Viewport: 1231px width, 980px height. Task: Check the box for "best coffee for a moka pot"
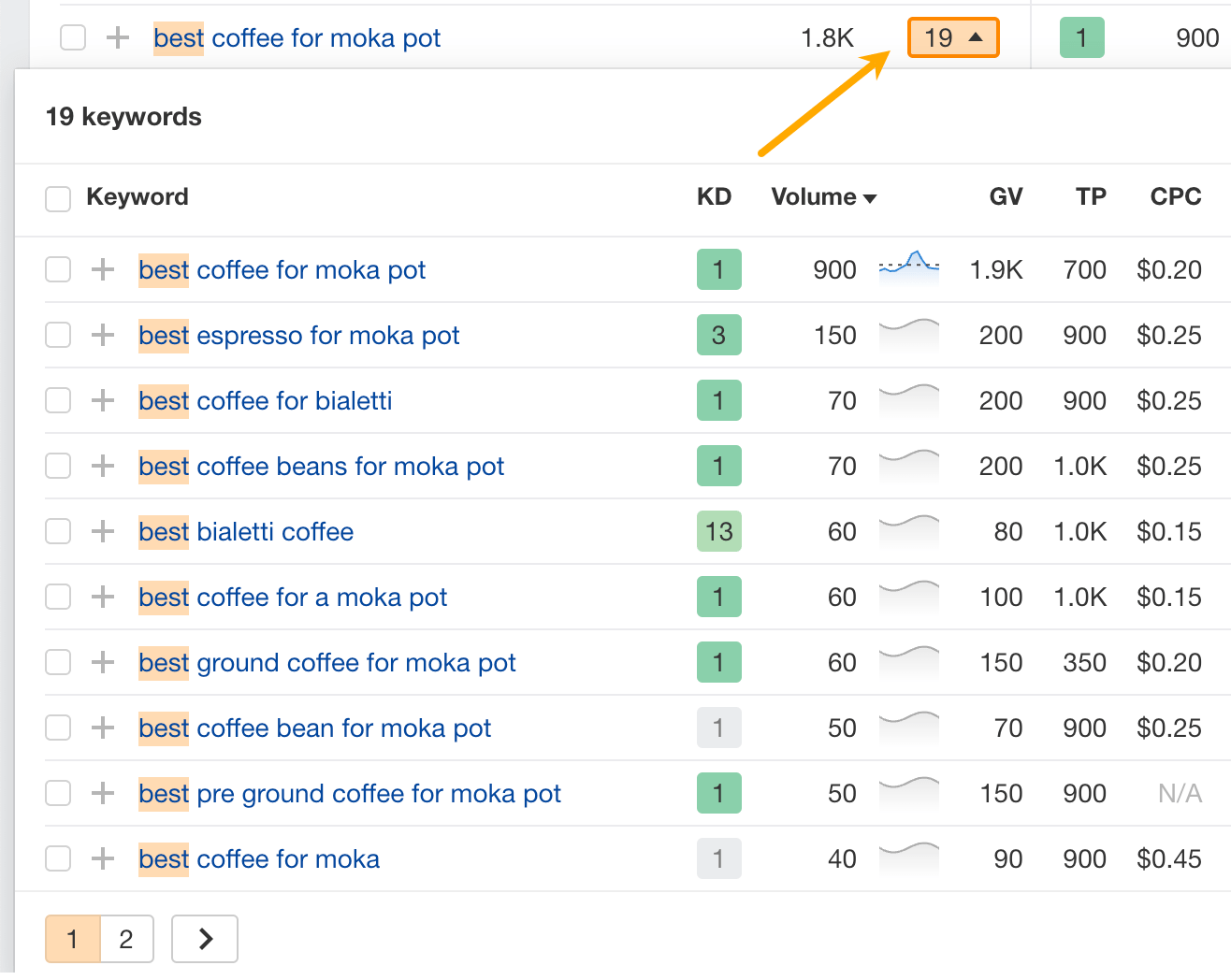point(57,597)
